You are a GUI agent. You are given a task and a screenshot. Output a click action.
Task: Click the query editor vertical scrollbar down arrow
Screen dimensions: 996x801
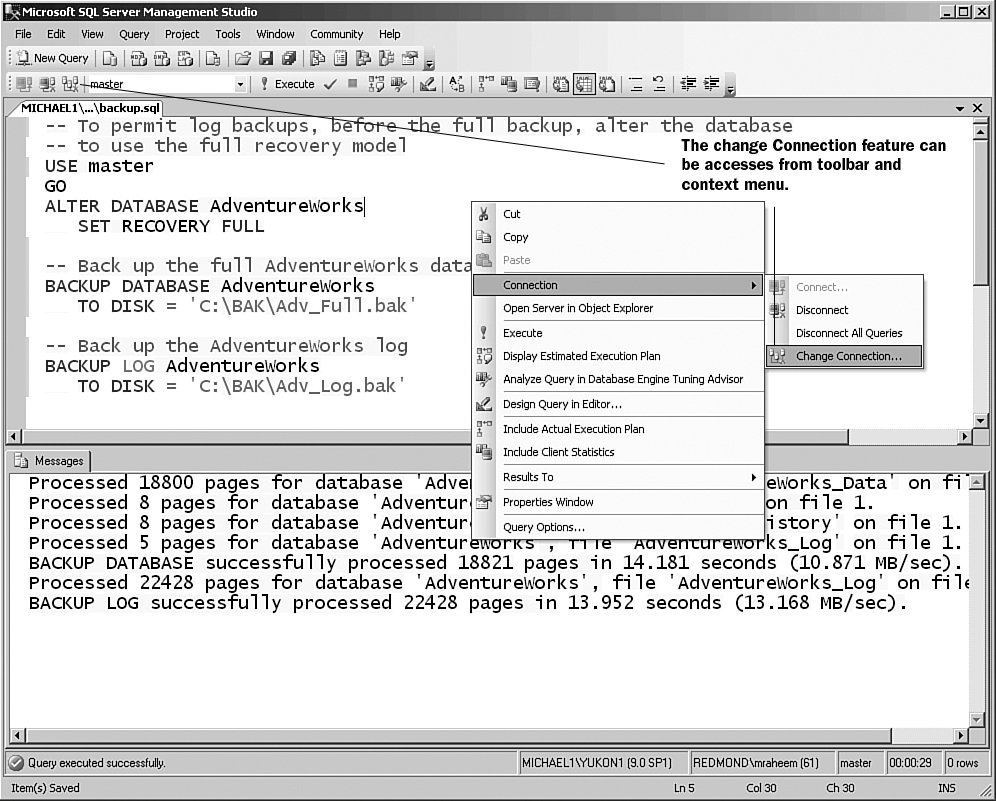pos(980,421)
